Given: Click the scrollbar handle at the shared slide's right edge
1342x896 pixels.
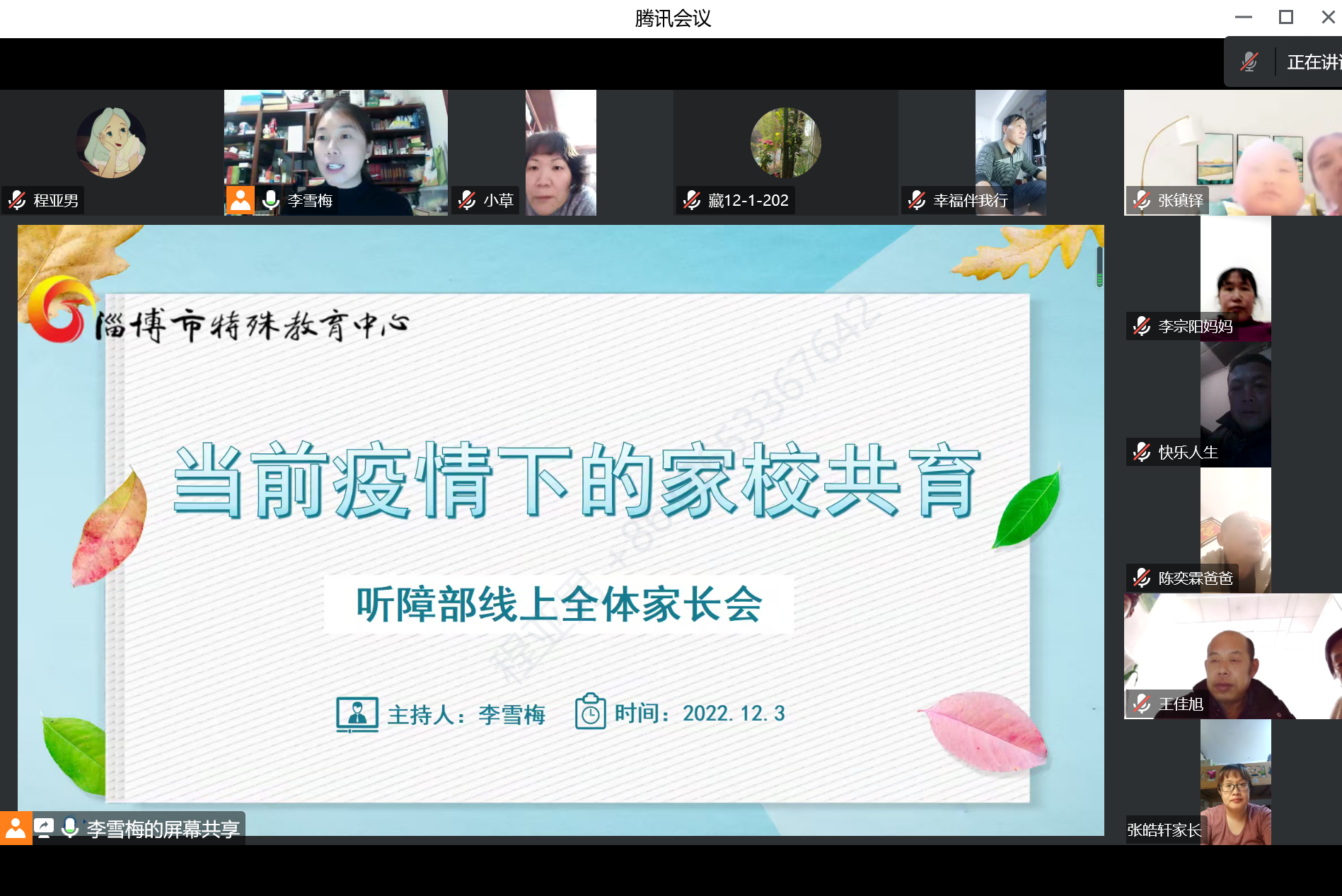Looking at the screenshot, I should click(x=1099, y=267).
